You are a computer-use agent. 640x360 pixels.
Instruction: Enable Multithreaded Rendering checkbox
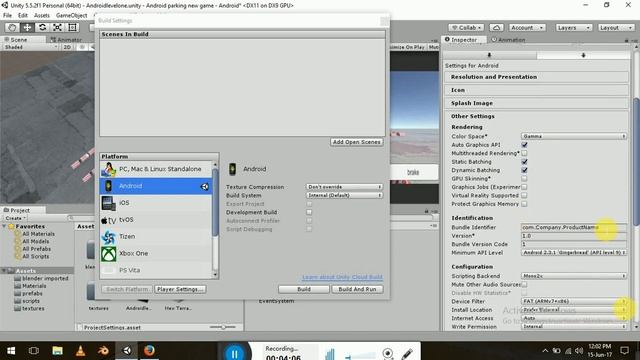(x=524, y=153)
